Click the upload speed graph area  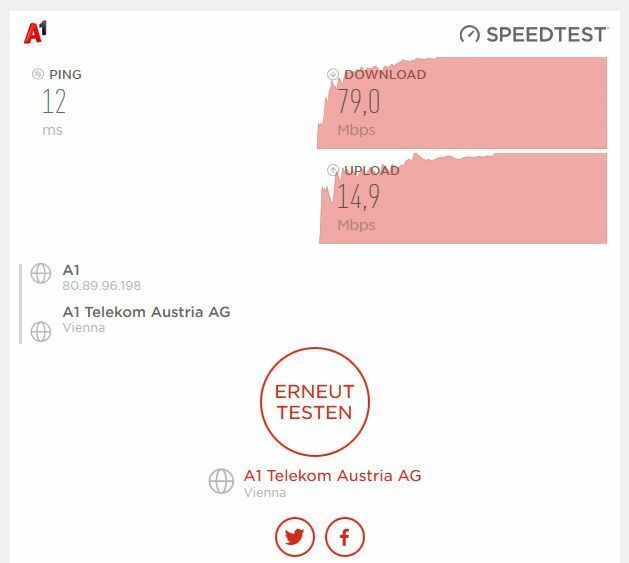point(463,198)
